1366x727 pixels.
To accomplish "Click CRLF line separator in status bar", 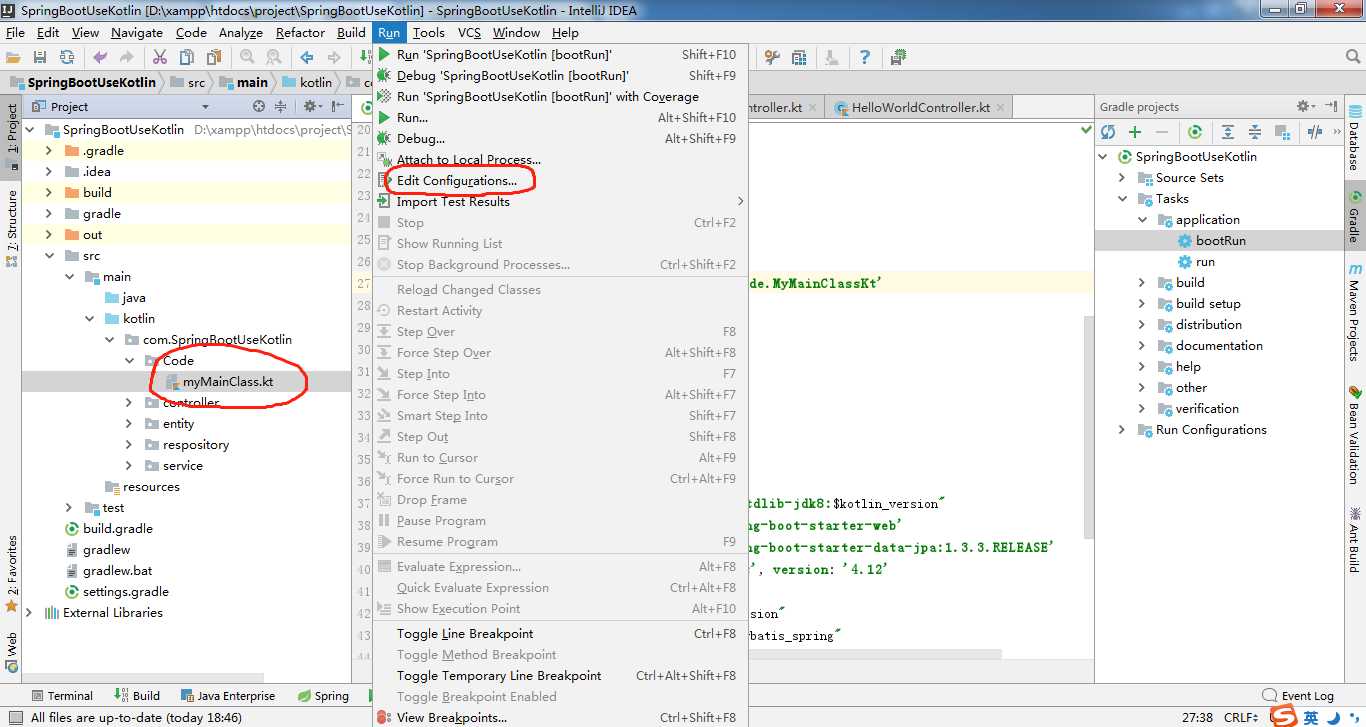I will (x=1240, y=717).
